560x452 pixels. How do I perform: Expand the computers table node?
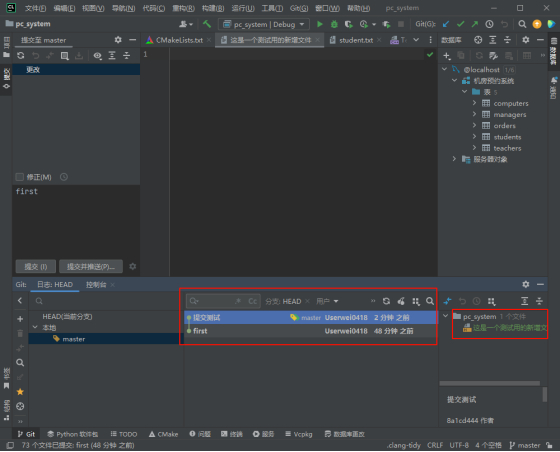474,103
